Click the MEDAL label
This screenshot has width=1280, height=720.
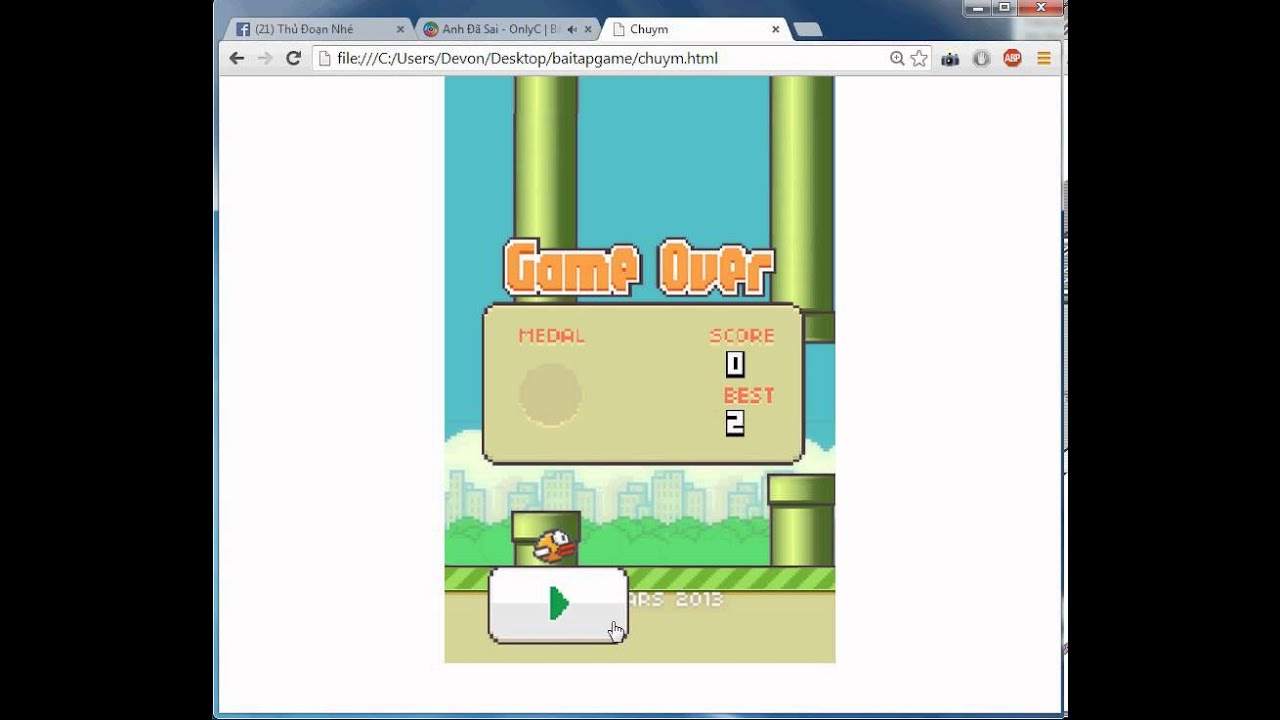pyautogui.click(x=552, y=336)
